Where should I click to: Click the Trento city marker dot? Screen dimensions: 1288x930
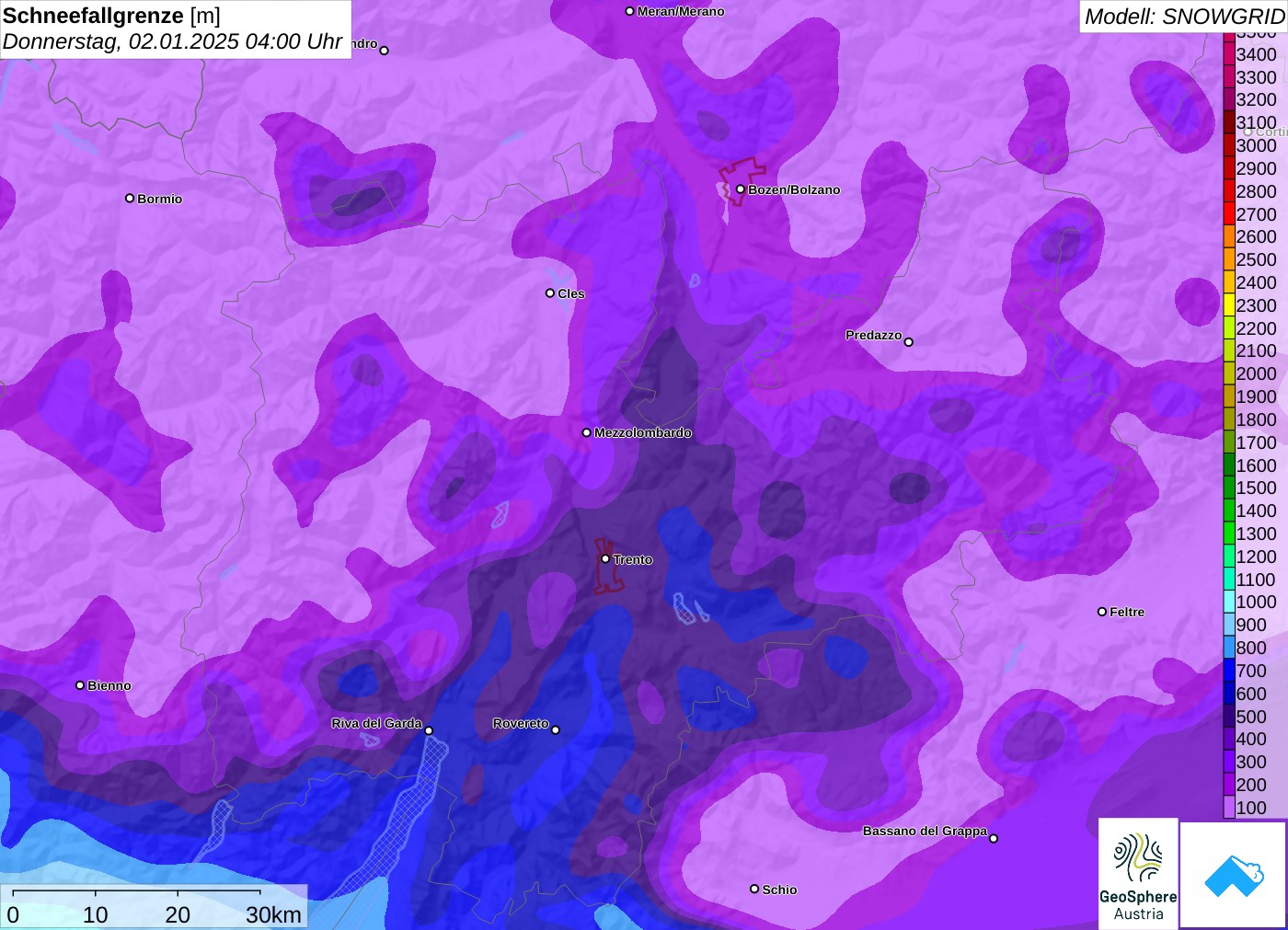pyautogui.click(x=605, y=558)
